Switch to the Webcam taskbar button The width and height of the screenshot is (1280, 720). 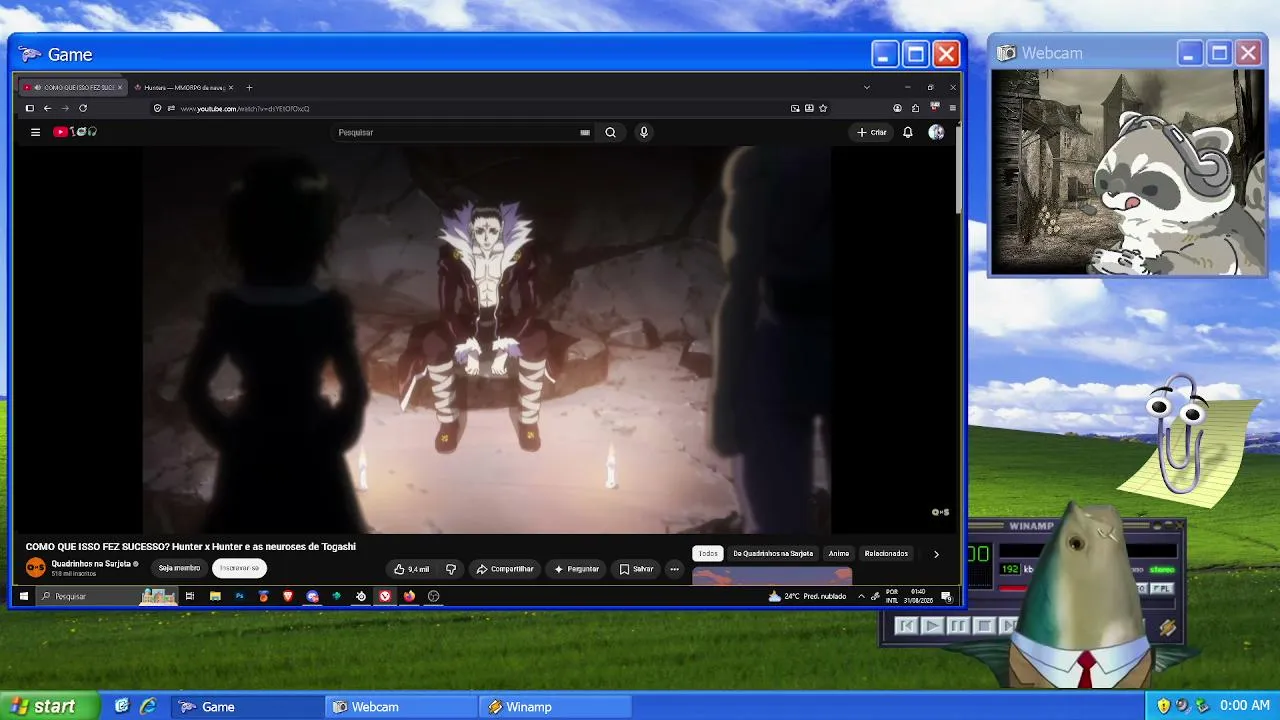point(401,707)
